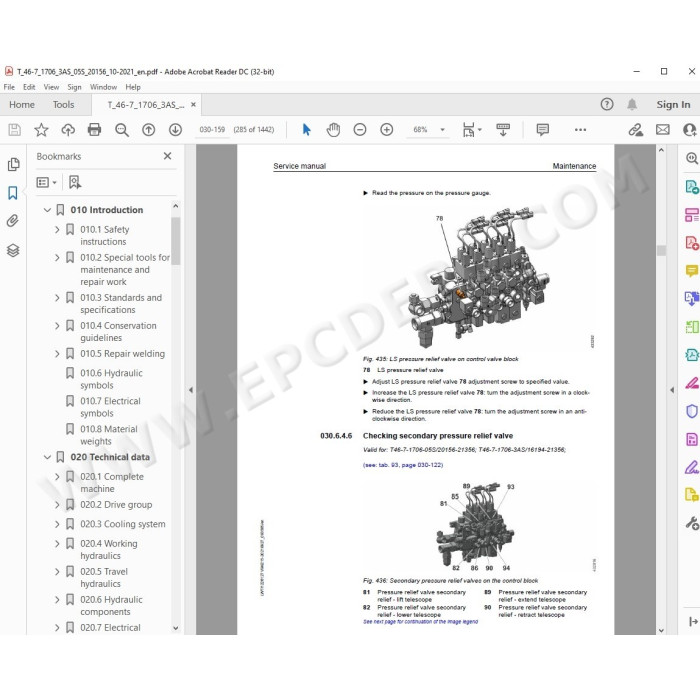Open the File menu
Image resolution: width=700 pixels, height=700 pixels.
point(9,87)
